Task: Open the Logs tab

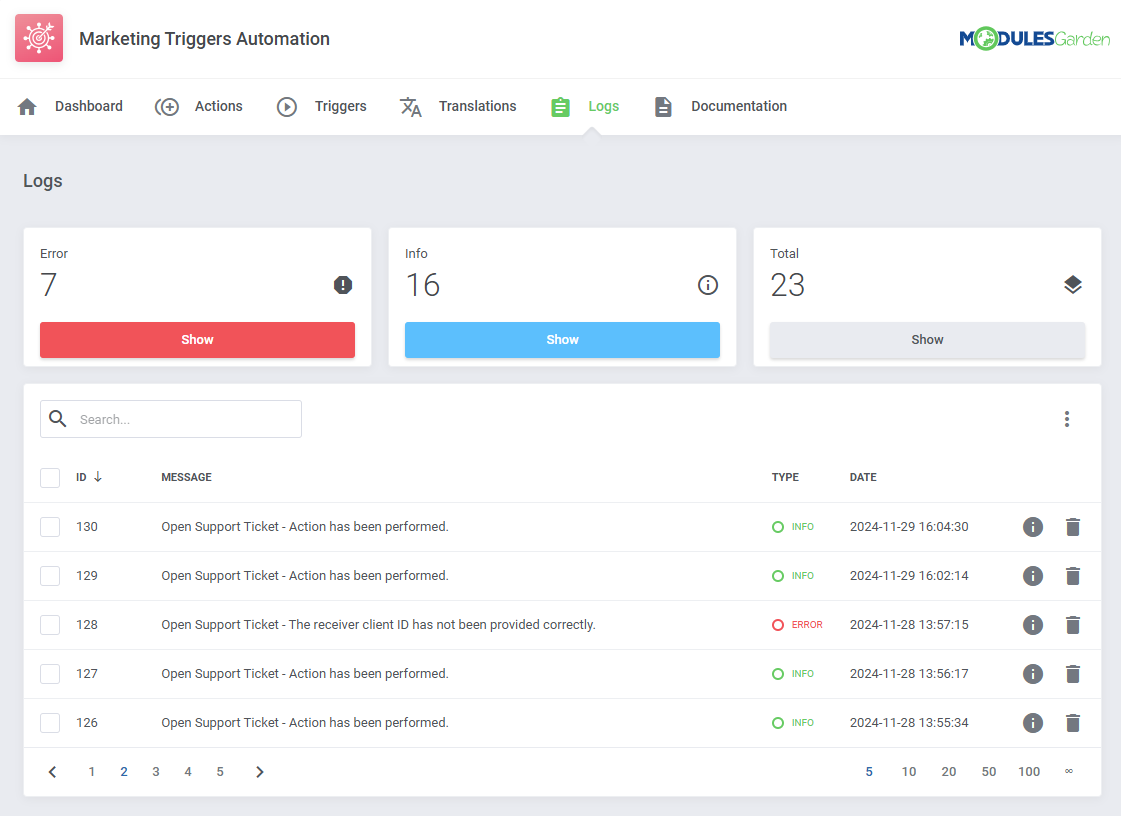Action: pos(586,107)
